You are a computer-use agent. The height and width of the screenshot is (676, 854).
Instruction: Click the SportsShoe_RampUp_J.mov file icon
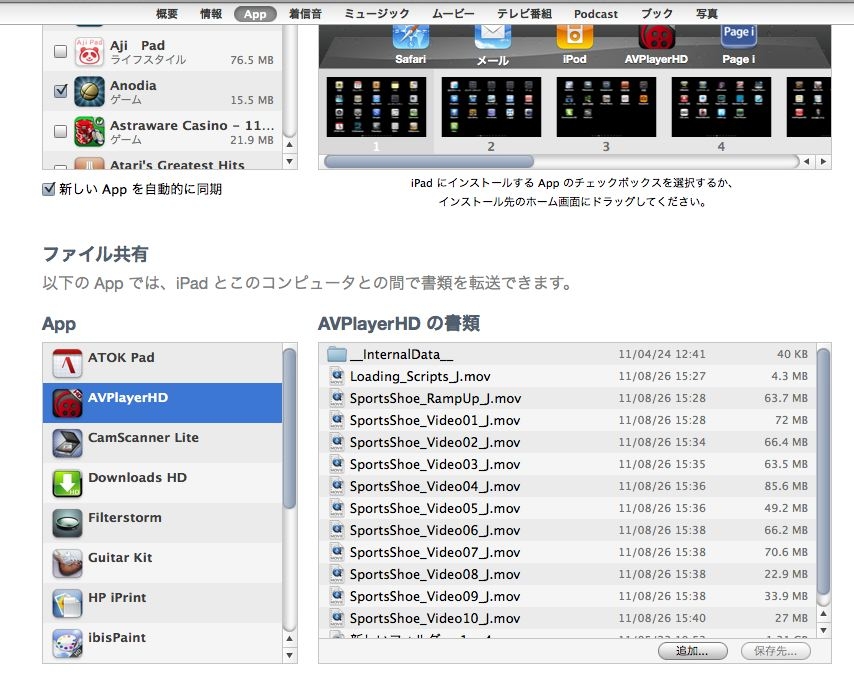point(337,398)
